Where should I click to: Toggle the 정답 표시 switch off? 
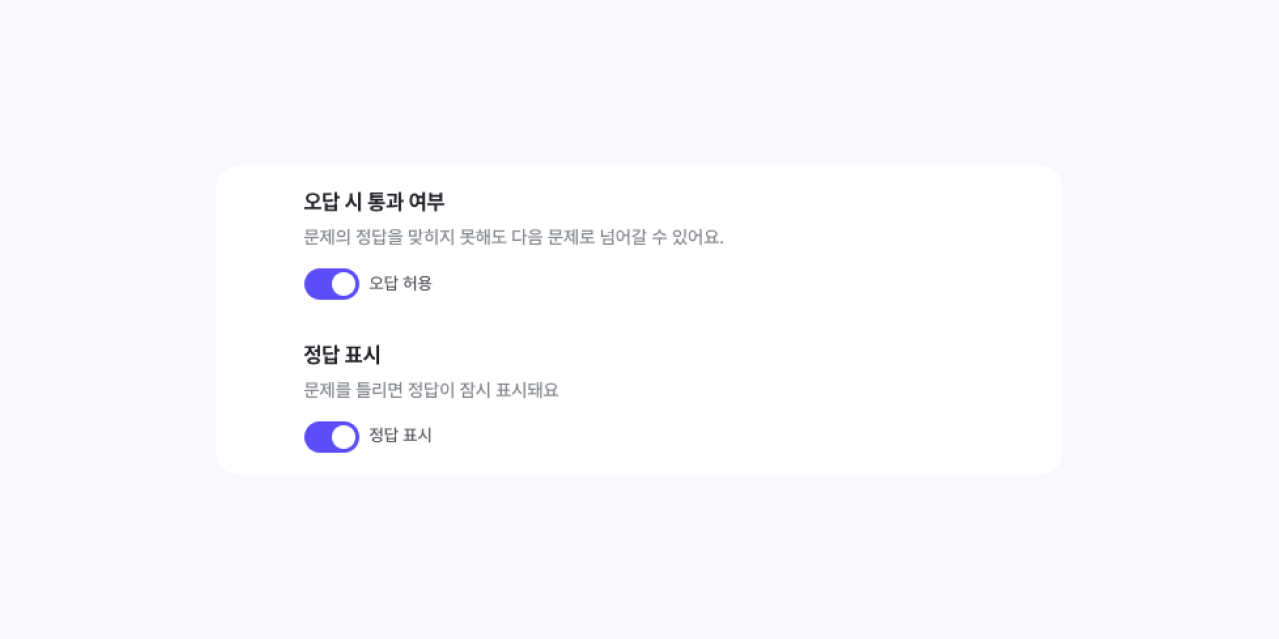(x=331, y=437)
